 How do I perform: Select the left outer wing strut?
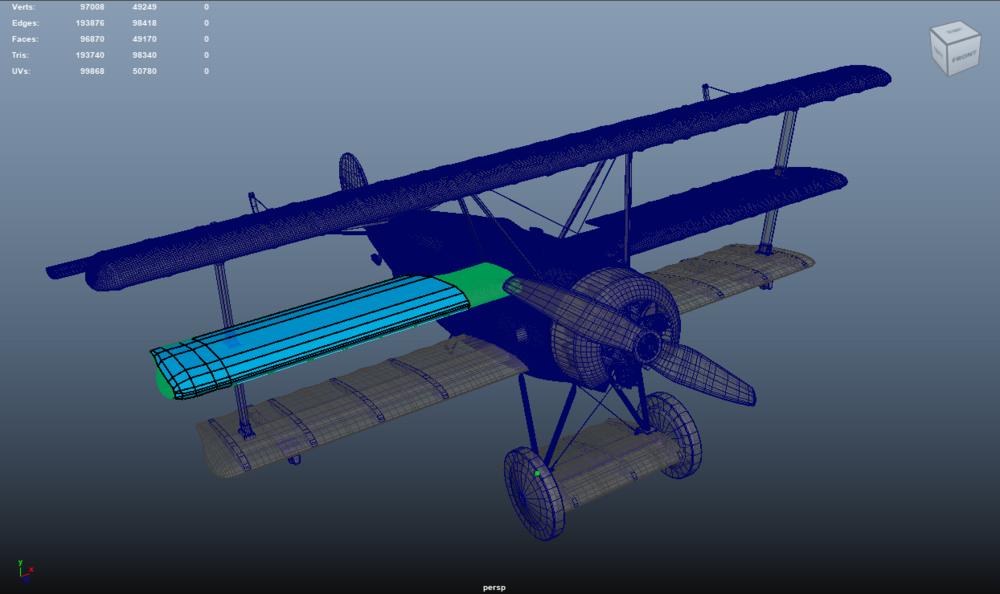pos(233,350)
